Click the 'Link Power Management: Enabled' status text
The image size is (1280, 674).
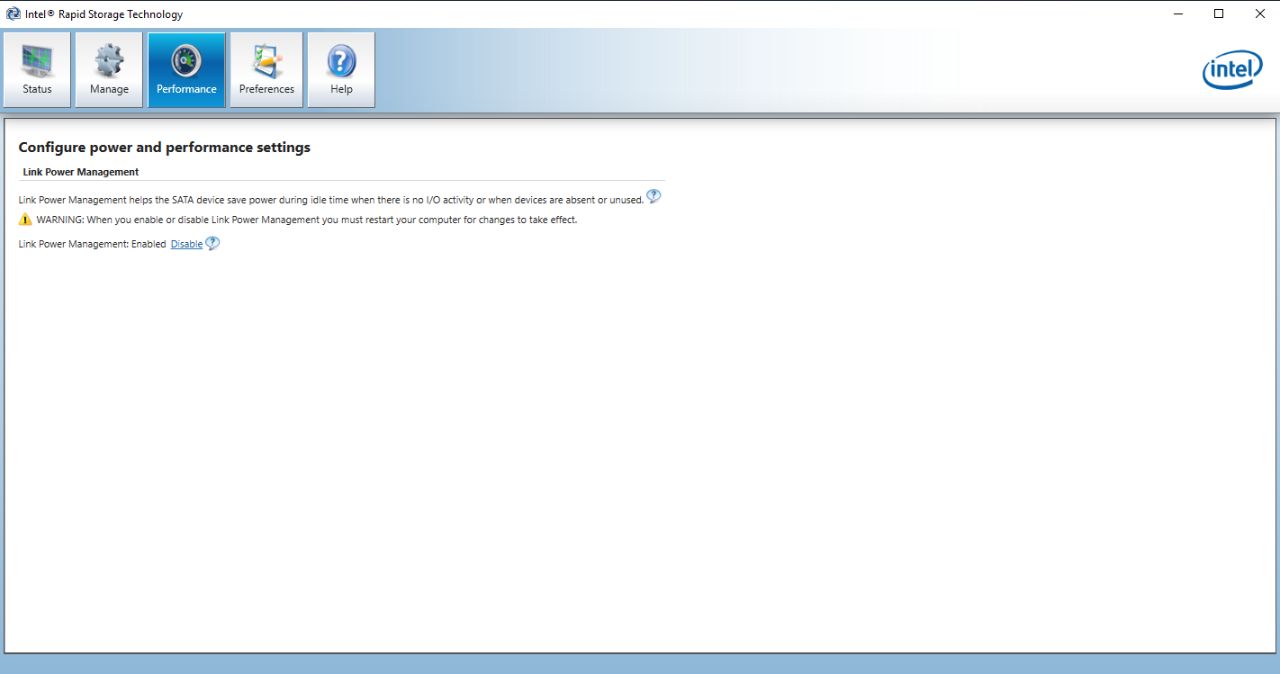point(92,244)
